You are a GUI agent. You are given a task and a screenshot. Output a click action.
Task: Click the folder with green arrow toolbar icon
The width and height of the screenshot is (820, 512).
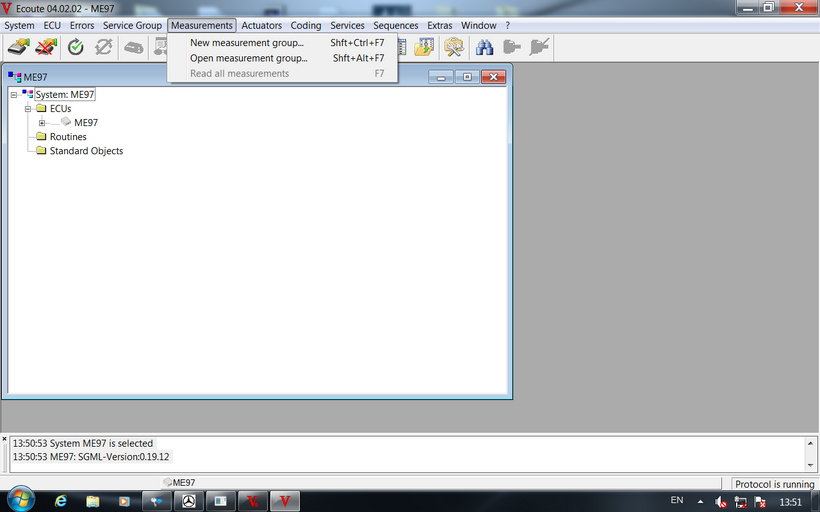tap(424, 47)
